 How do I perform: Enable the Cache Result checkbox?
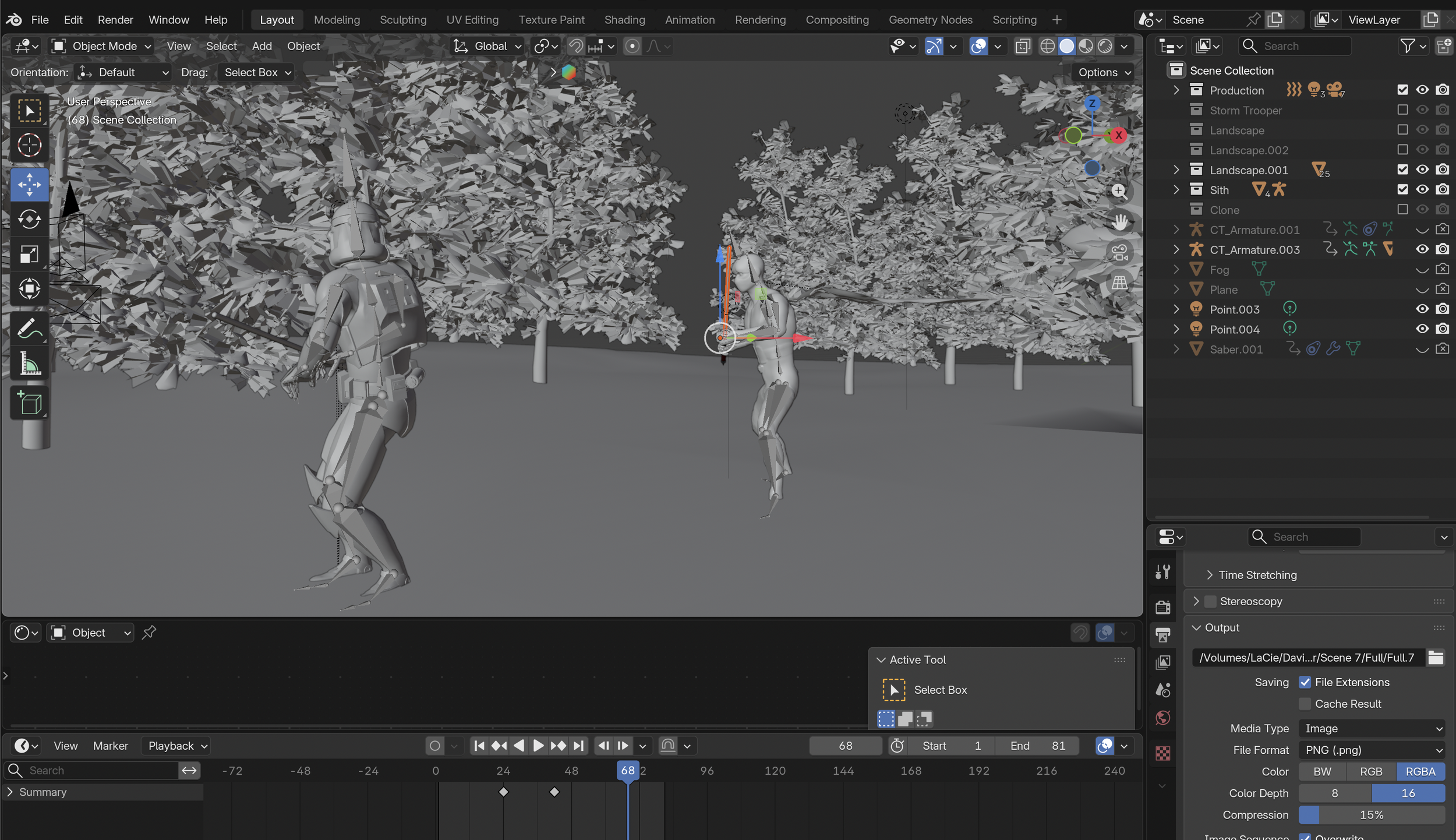pyautogui.click(x=1305, y=704)
